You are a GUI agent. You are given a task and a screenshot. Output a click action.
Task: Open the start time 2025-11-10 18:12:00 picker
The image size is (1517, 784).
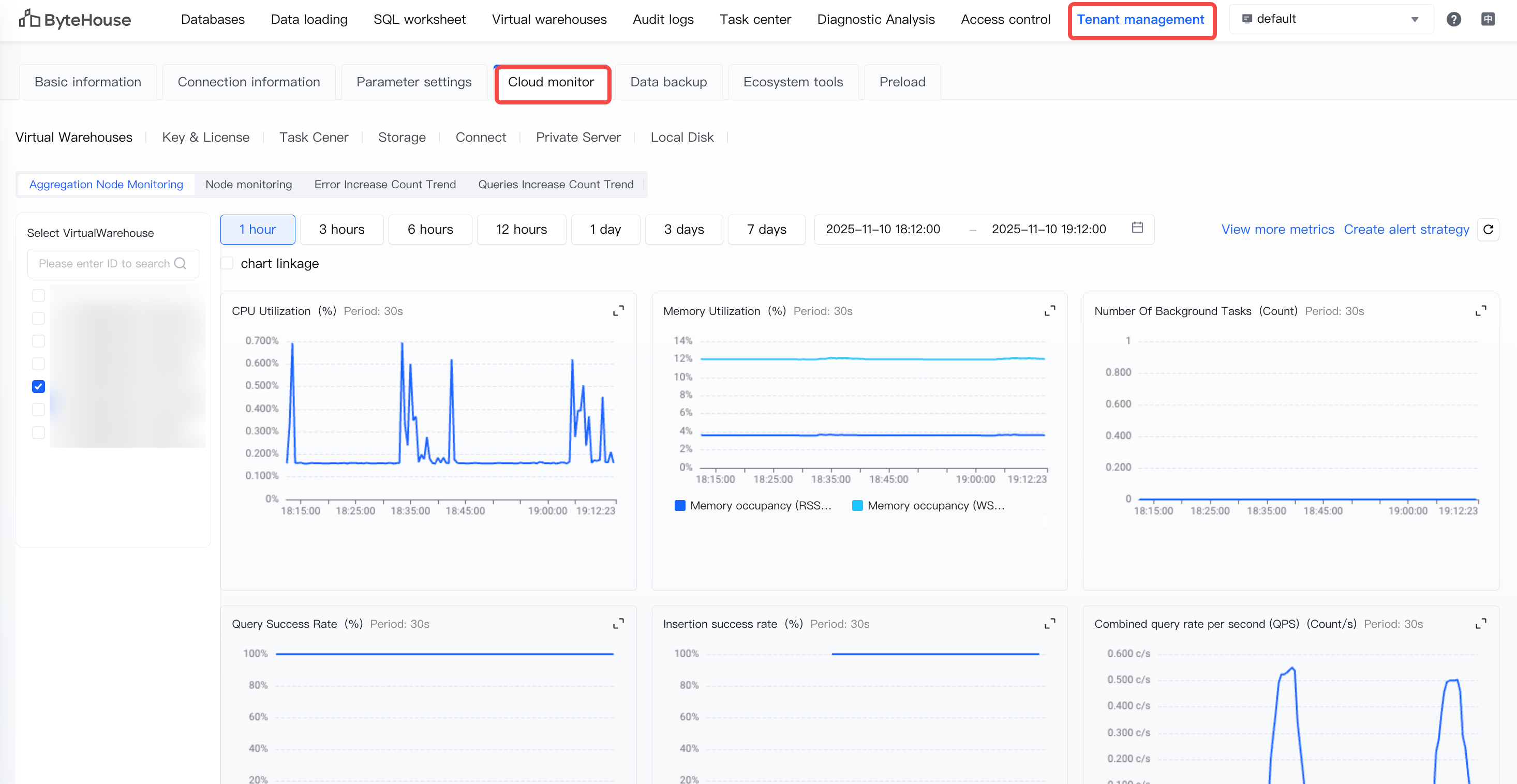coord(883,229)
